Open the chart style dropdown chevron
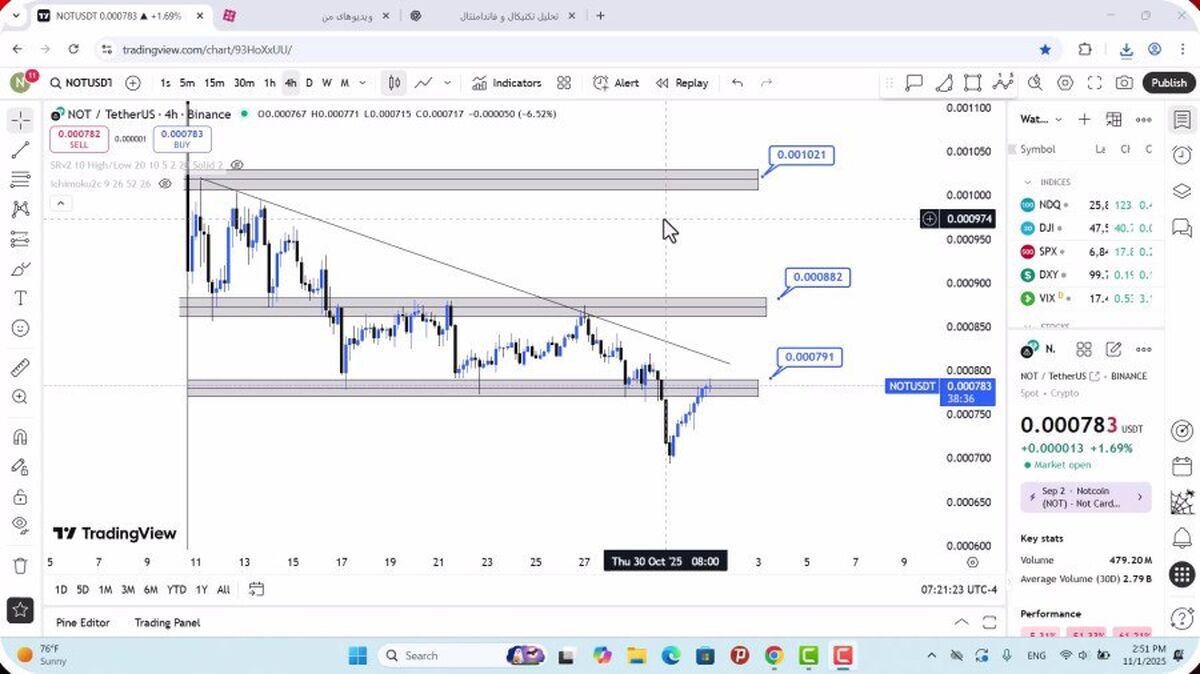Viewport: 1200px width, 674px height. (x=447, y=83)
